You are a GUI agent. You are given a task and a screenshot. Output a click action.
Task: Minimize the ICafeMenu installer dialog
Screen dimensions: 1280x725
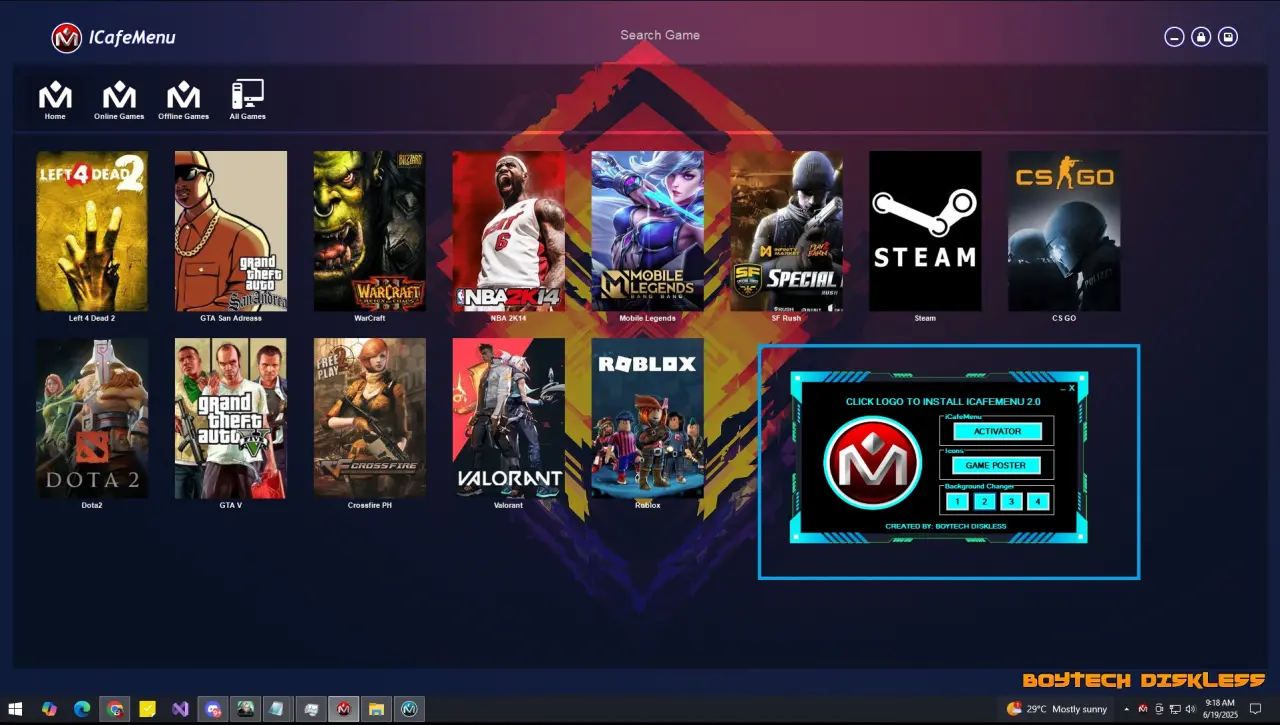click(x=1061, y=388)
